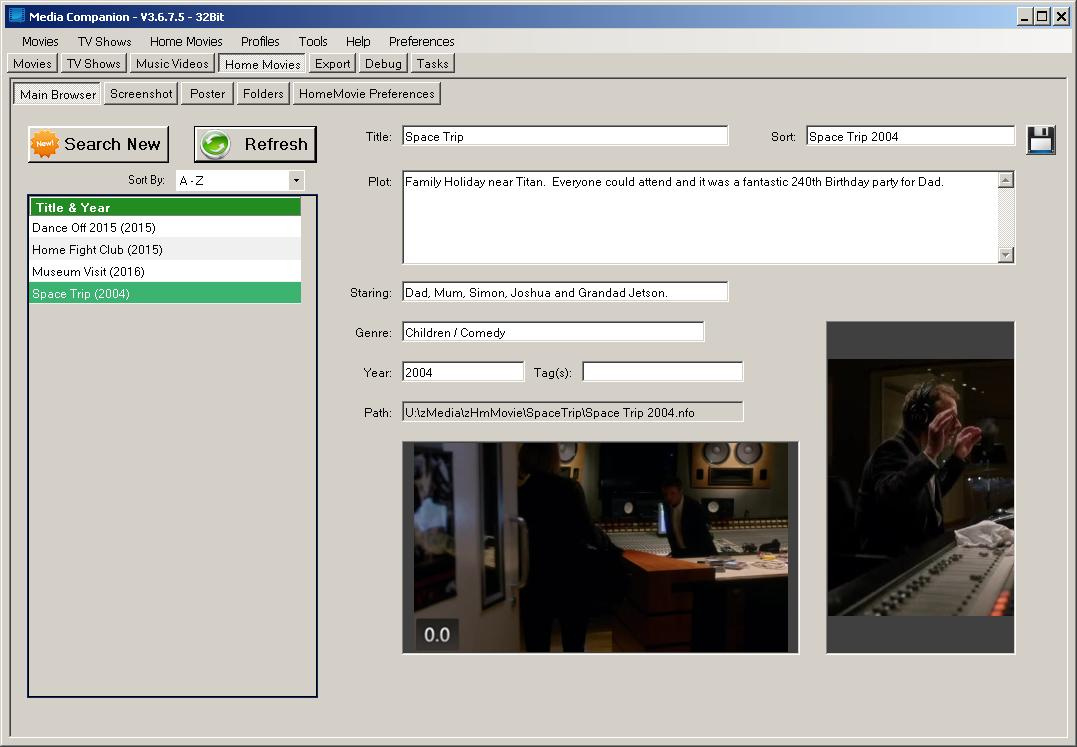
Task: Click the Genre text field
Action: (x=552, y=332)
